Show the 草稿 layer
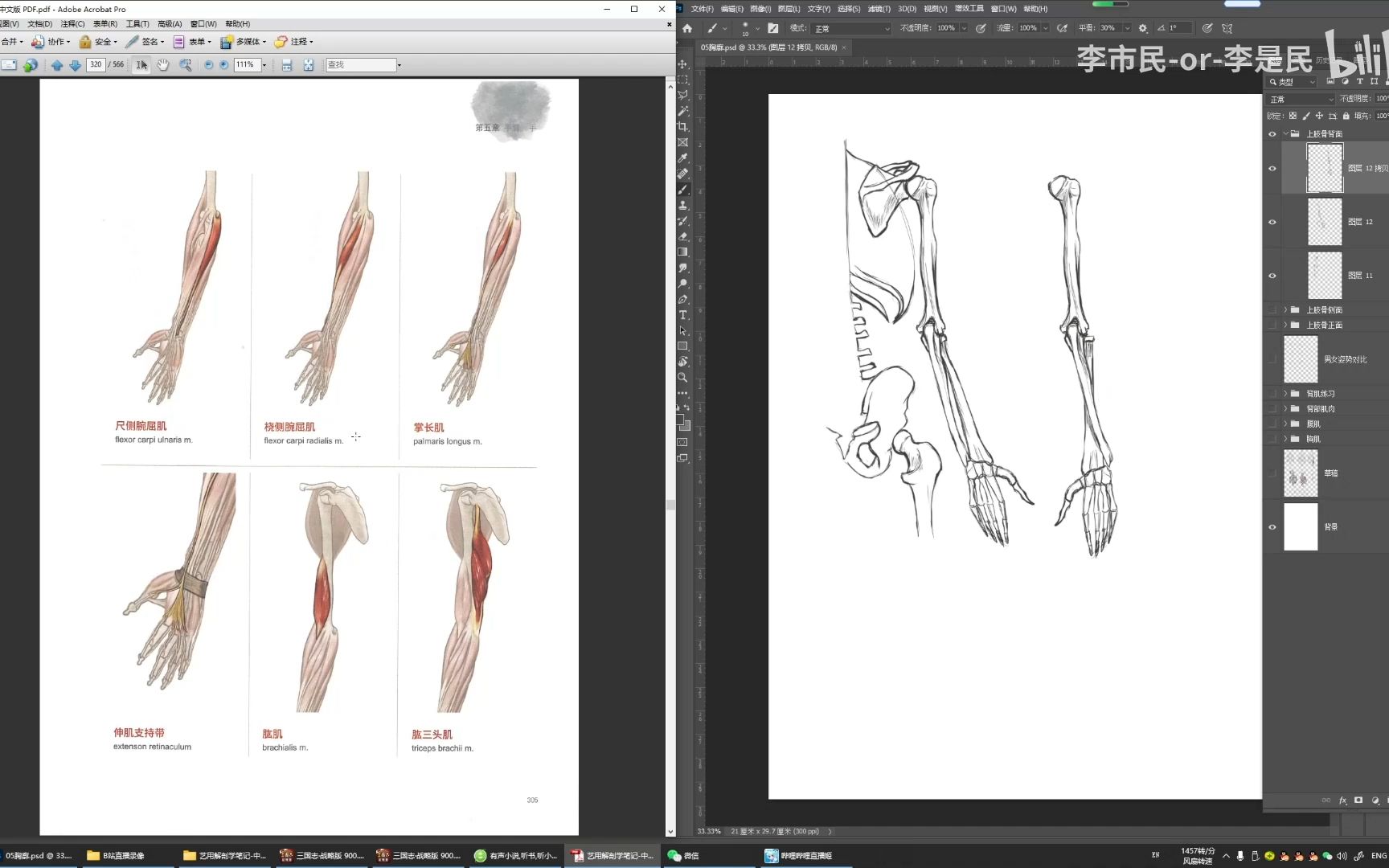Screen dimensions: 1389x868 pos(1272,473)
